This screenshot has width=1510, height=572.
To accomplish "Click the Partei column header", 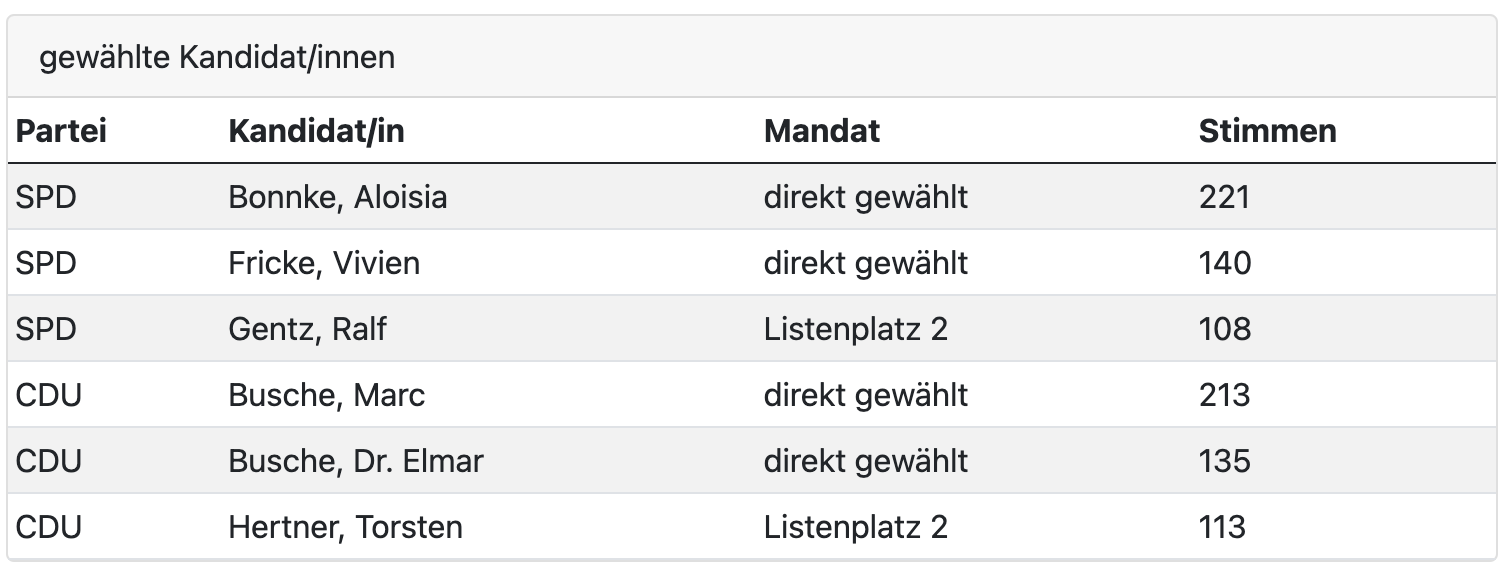I will coord(61,131).
